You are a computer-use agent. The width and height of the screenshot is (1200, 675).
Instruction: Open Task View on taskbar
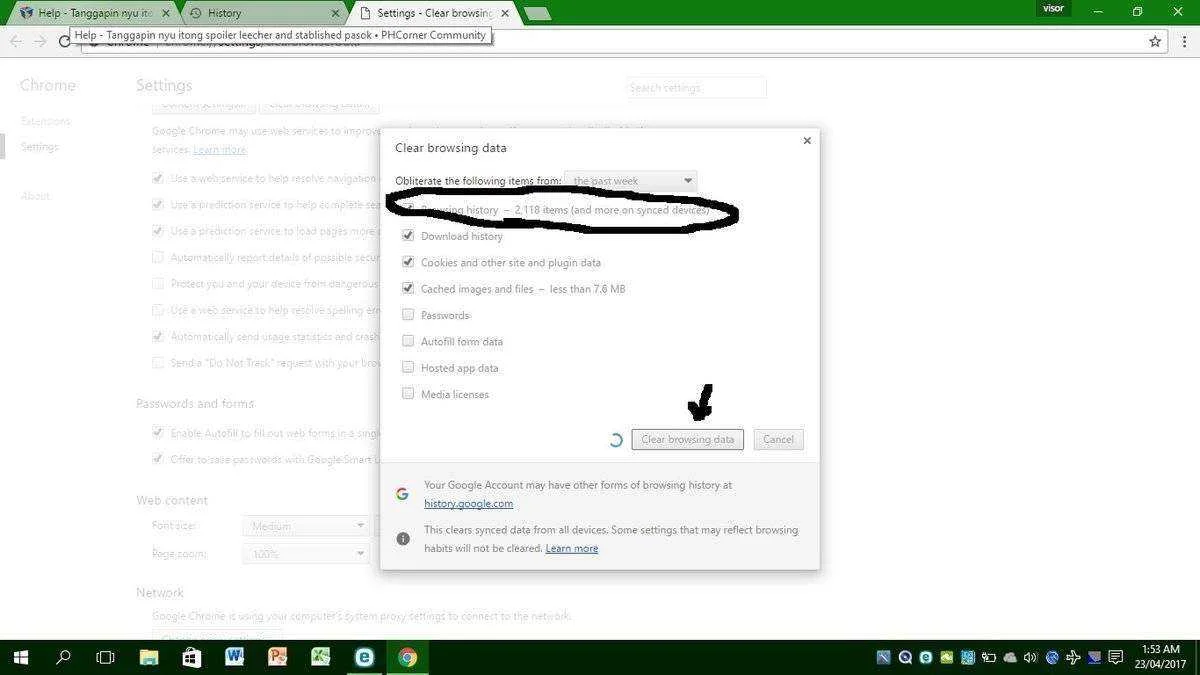(105, 657)
